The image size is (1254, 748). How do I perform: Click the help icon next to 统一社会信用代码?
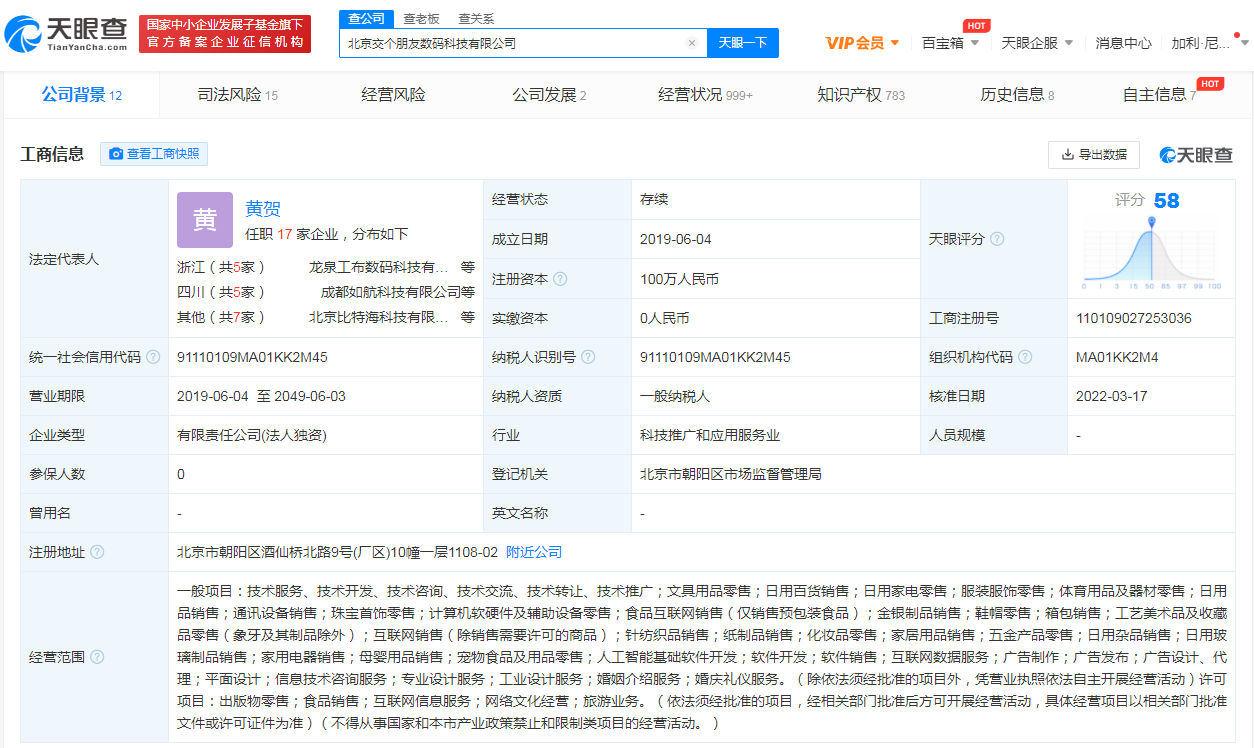point(153,357)
